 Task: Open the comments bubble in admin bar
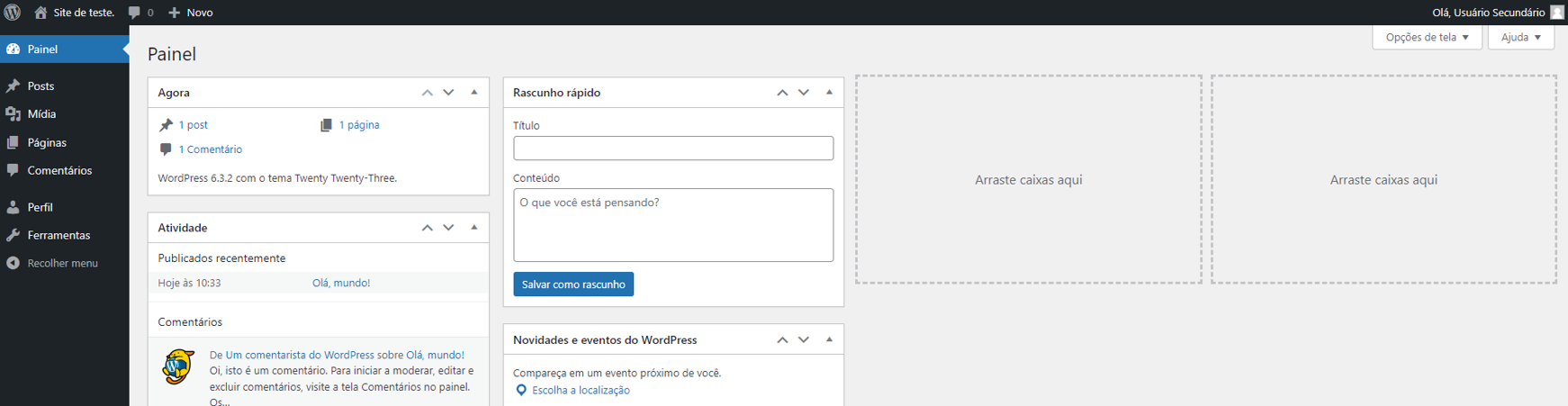[x=134, y=13]
